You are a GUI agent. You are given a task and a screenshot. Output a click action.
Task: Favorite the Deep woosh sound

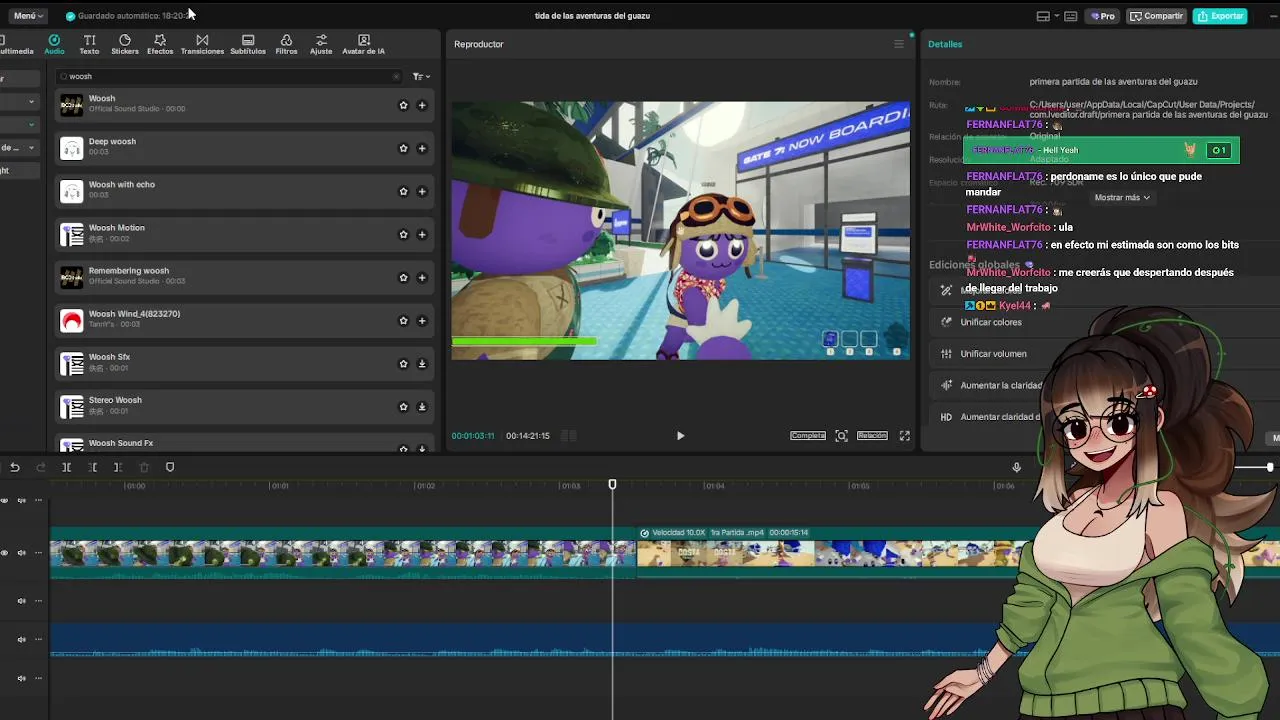pyautogui.click(x=404, y=148)
